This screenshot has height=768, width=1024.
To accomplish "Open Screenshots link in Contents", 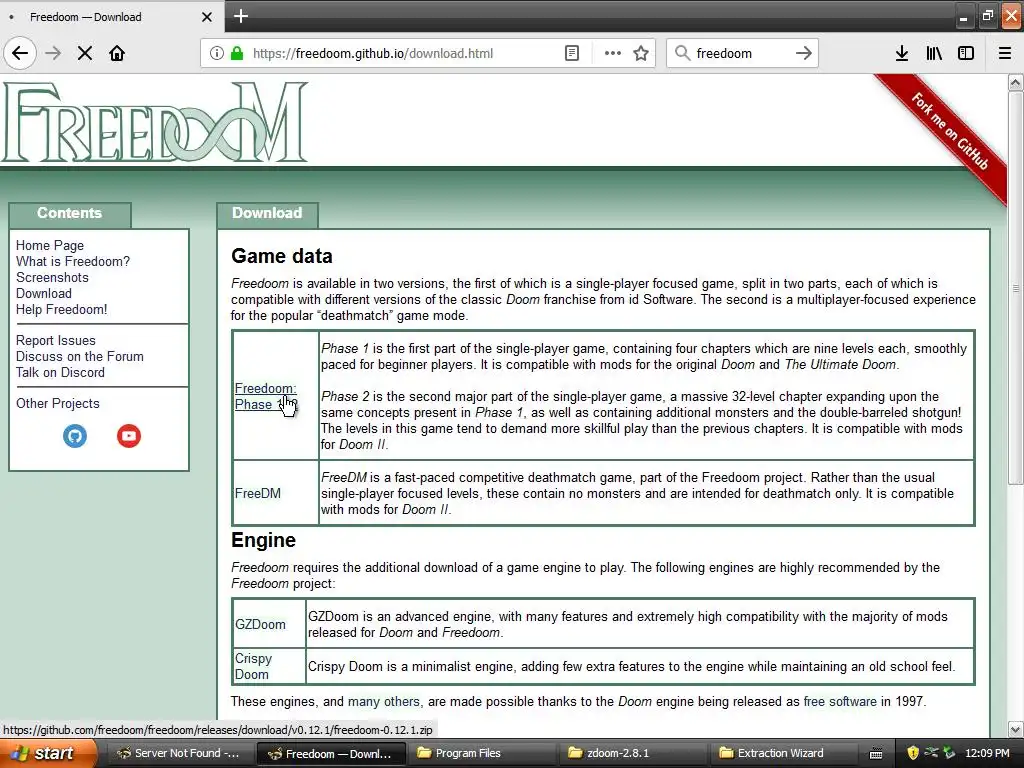I will pos(52,278).
